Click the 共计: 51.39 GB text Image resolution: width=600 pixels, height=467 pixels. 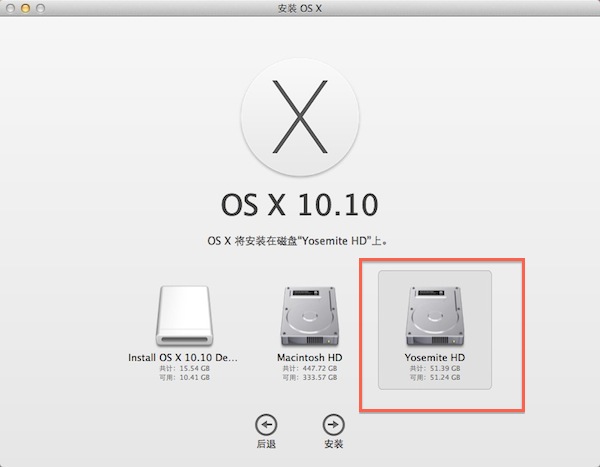[x=435, y=369]
